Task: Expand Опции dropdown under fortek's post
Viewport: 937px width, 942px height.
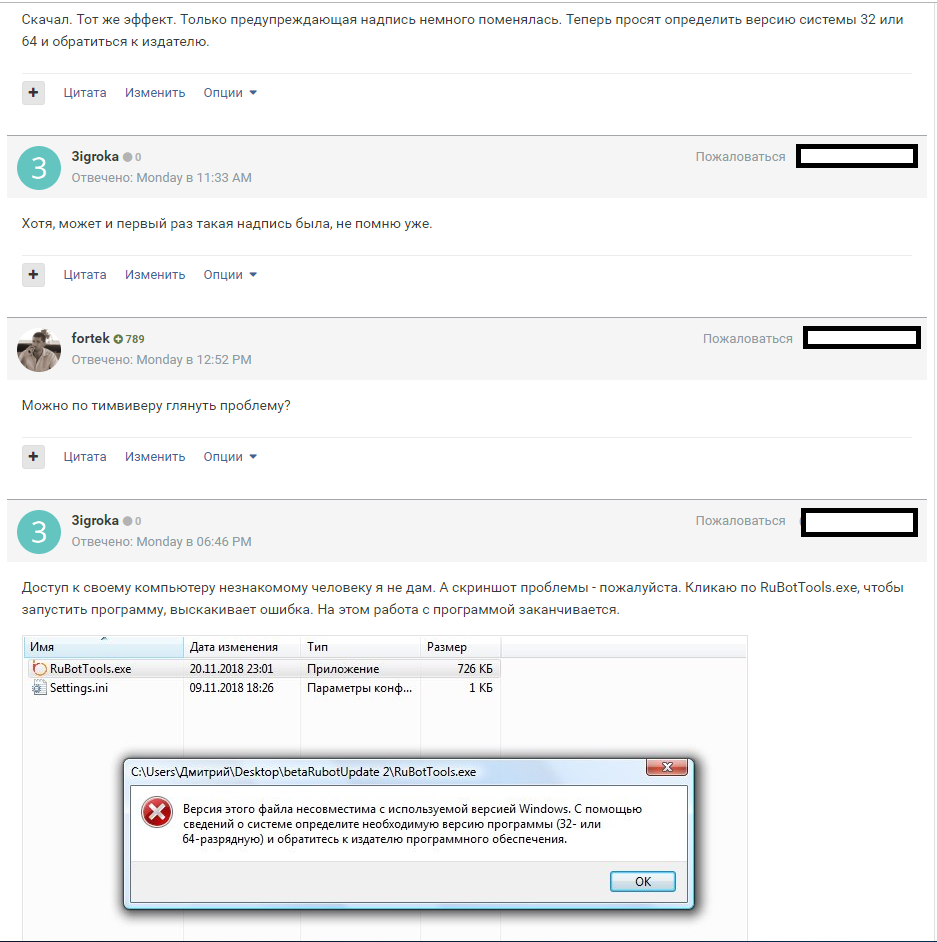Action: point(230,457)
